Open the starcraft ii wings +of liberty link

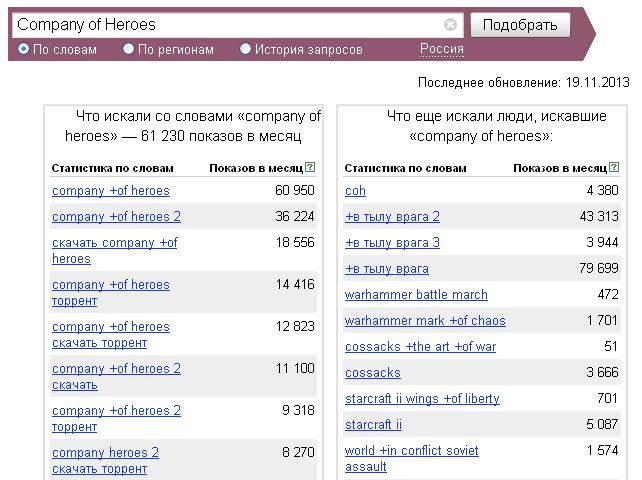pyautogui.click(x=422, y=399)
